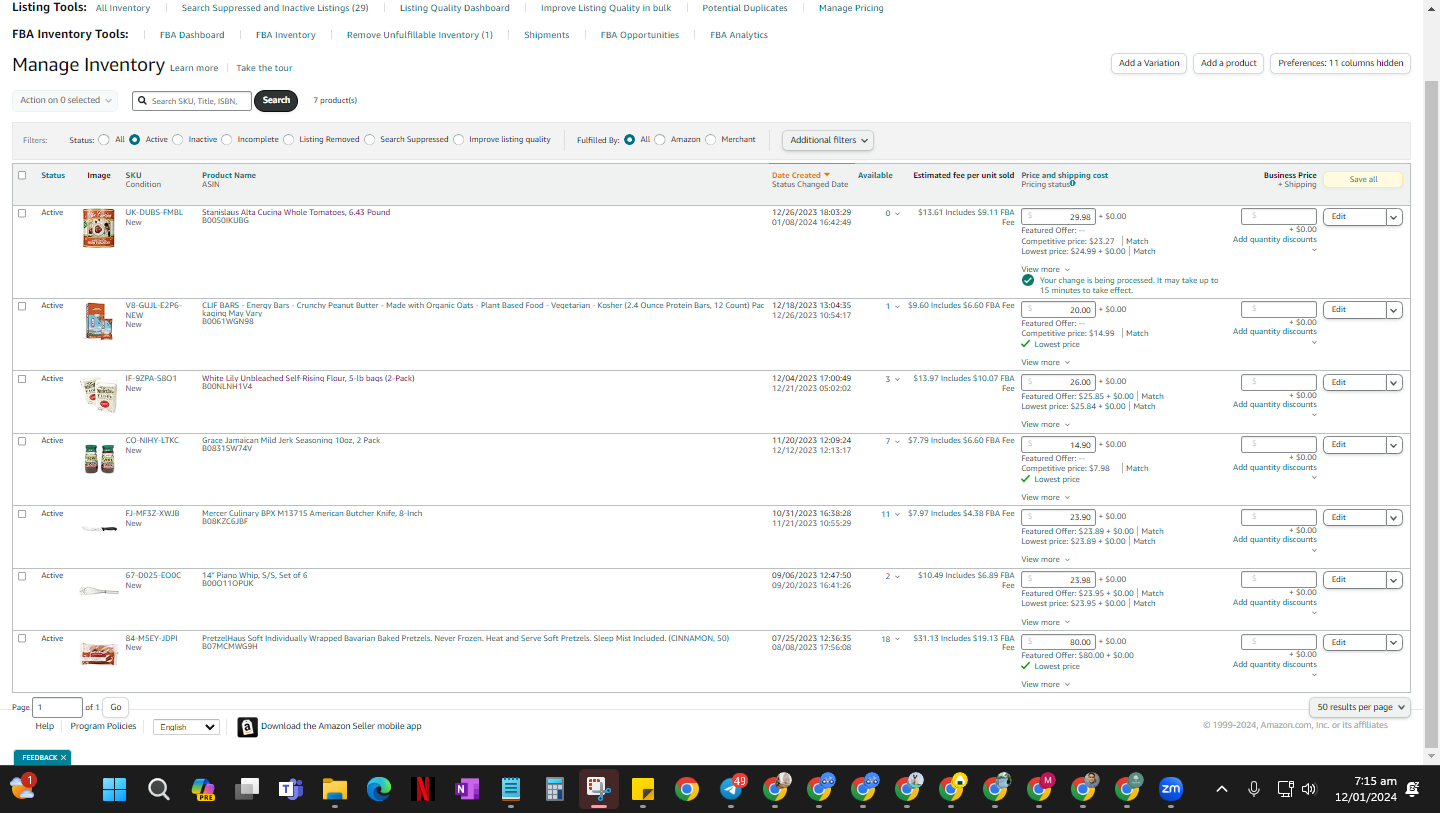The width and height of the screenshot is (1440, 813).
Task: Launch Microsoft Edge from the taskbar
Action: click(x=378, y=789)
